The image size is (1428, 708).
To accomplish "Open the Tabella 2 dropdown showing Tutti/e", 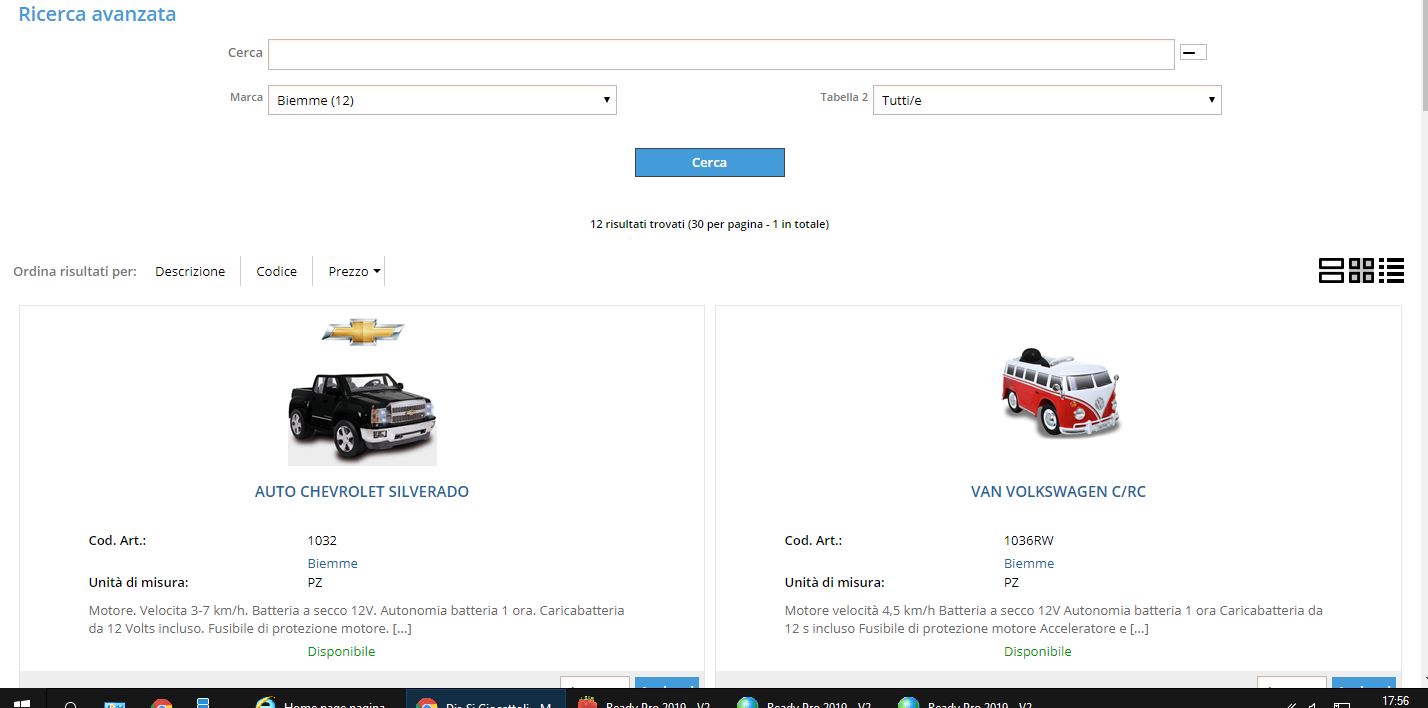I will pyautogui.click(x=1047, y=100).
